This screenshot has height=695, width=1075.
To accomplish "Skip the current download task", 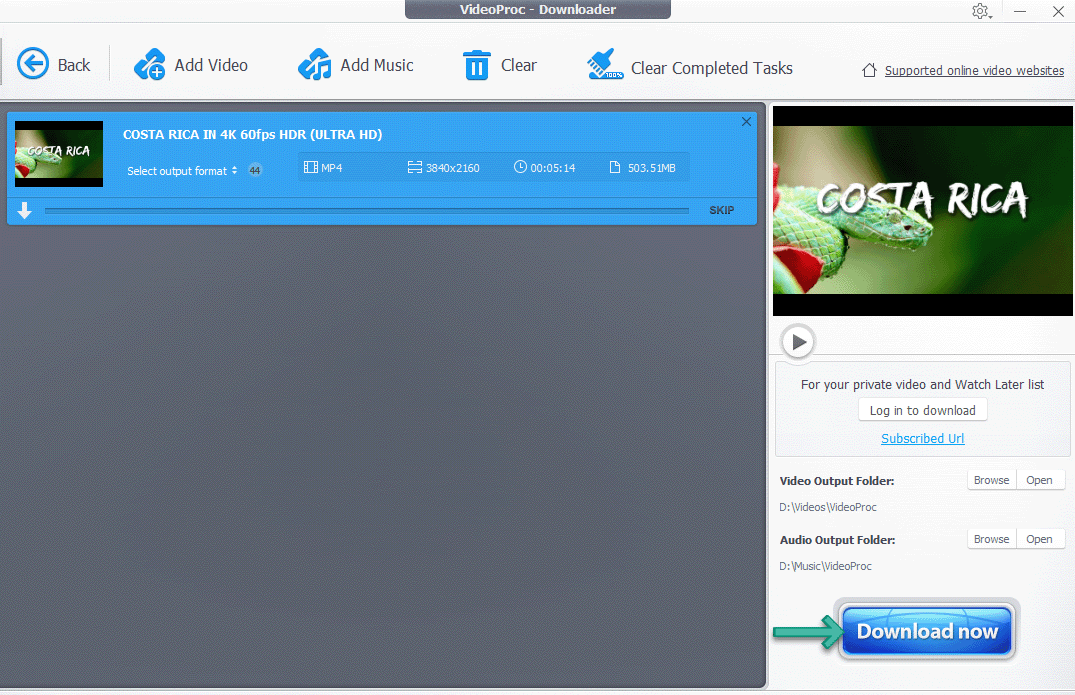I will [x=721, y=210].
